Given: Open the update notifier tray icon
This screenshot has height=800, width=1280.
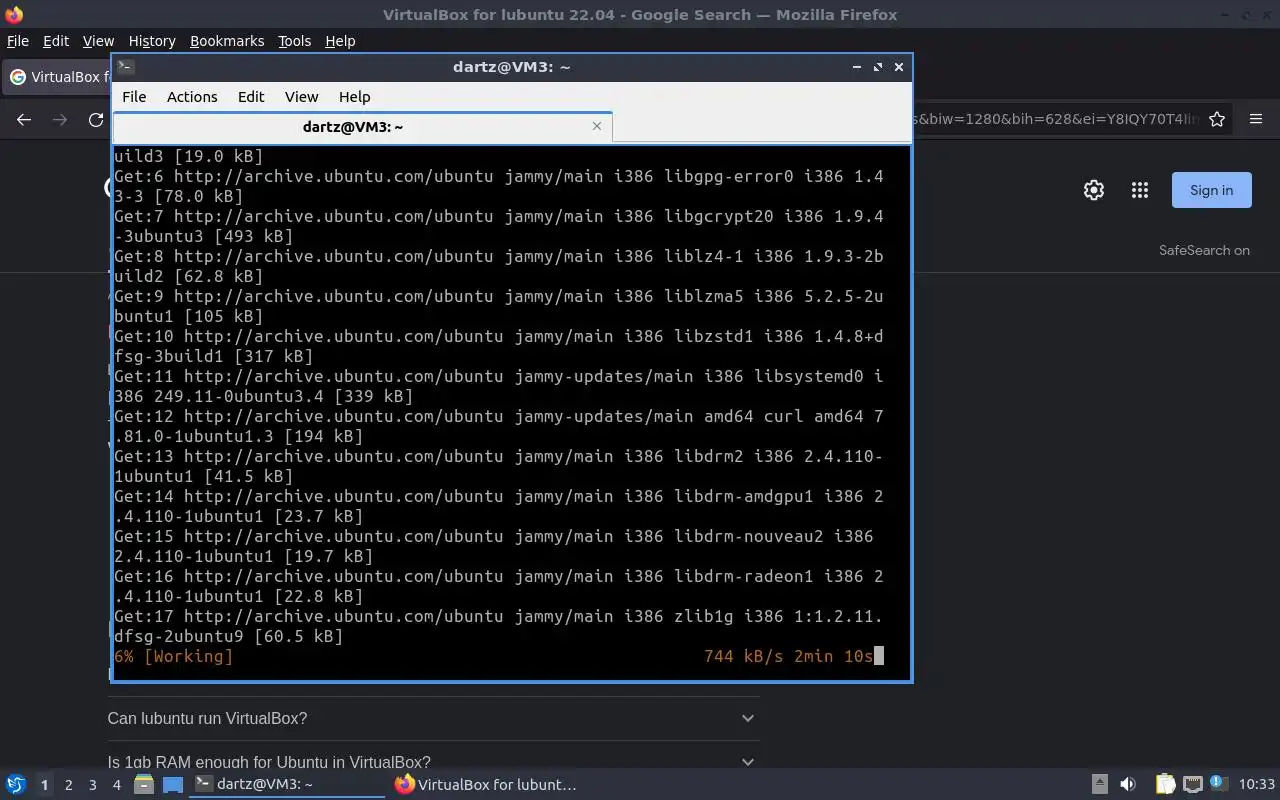Looking at the screenshot, I should tap(1218, 785).
